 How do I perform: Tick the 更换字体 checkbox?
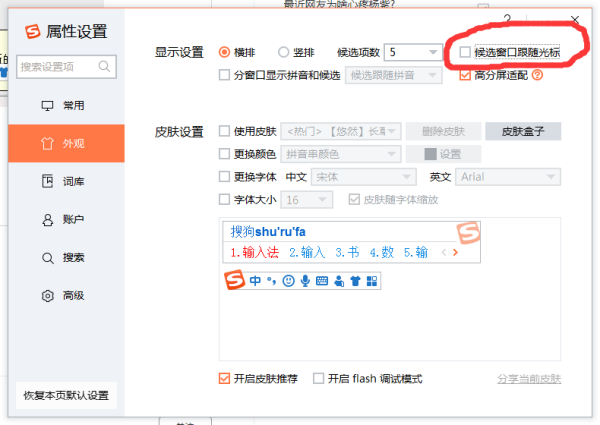point(224,177)
